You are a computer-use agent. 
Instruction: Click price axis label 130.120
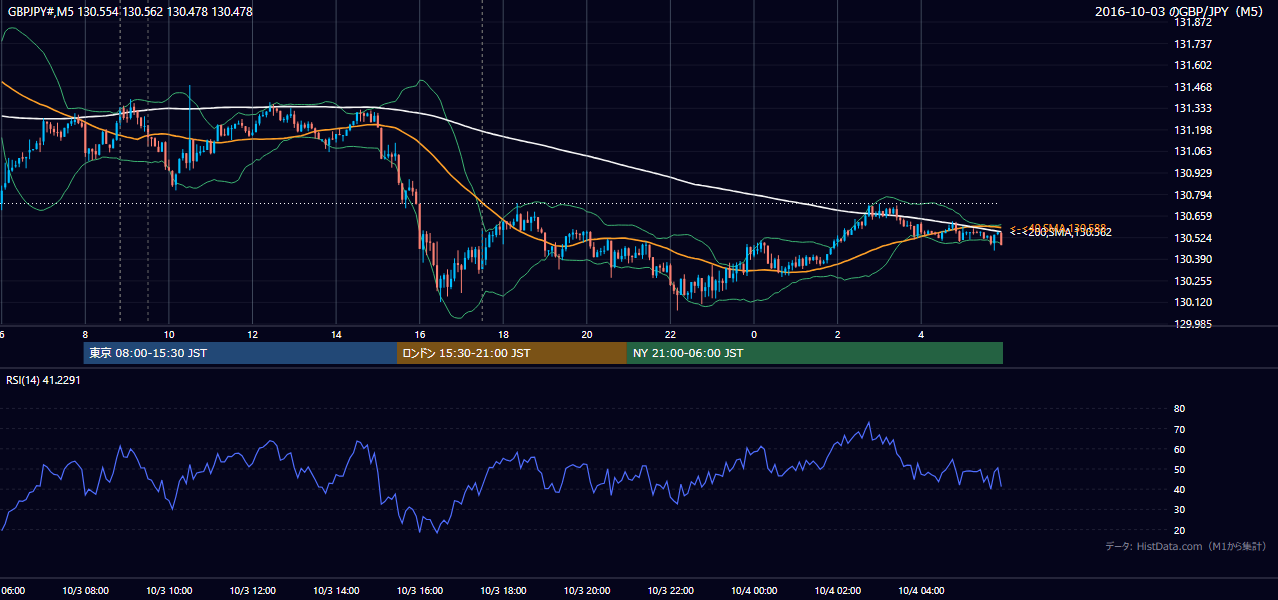1192,302
